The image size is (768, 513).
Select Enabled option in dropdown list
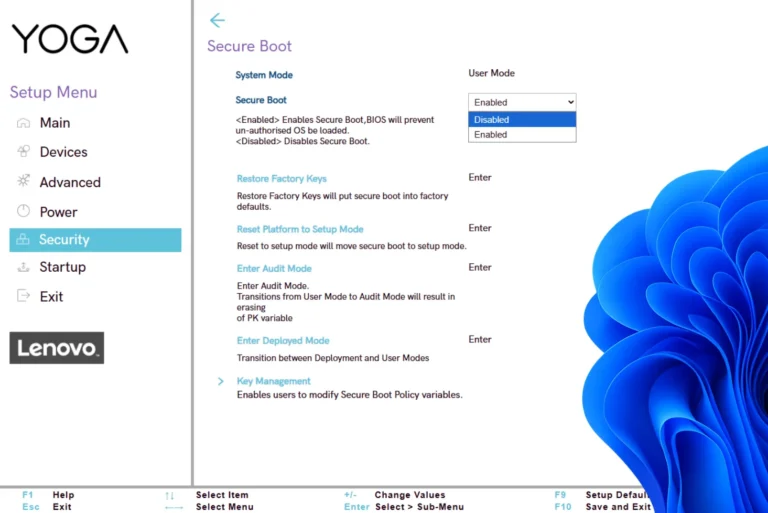point(522,134)
